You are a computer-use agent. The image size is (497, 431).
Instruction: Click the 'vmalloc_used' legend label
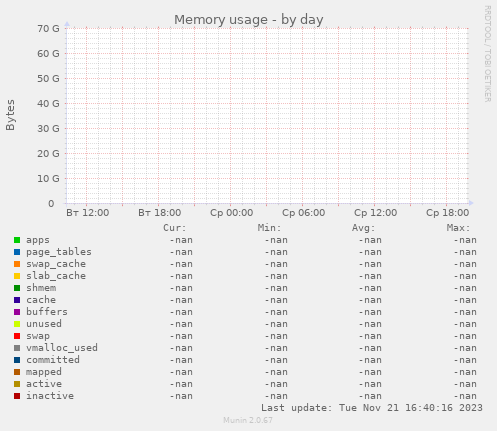62,348
